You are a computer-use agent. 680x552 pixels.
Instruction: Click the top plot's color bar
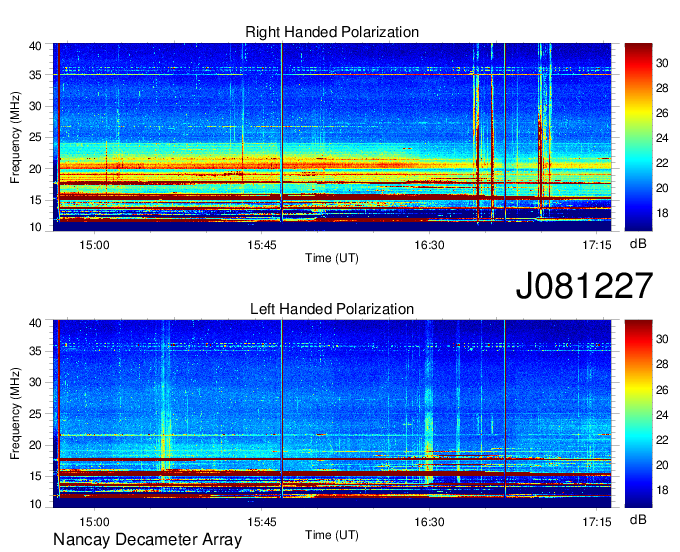(x=638, y=137)
